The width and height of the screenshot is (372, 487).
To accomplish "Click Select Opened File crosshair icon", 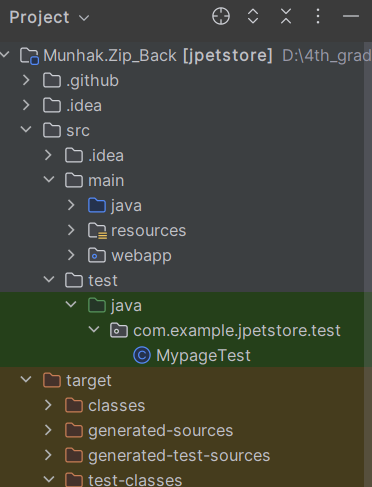I will (x=221, y=16).
